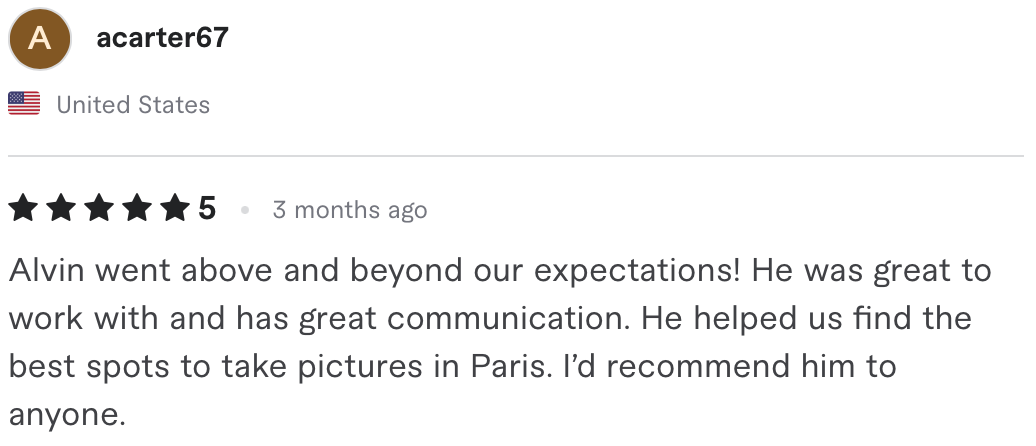Viewport: 1036px width, 446px height.
Task: Click the first rating star
Action: pos(23,208)
